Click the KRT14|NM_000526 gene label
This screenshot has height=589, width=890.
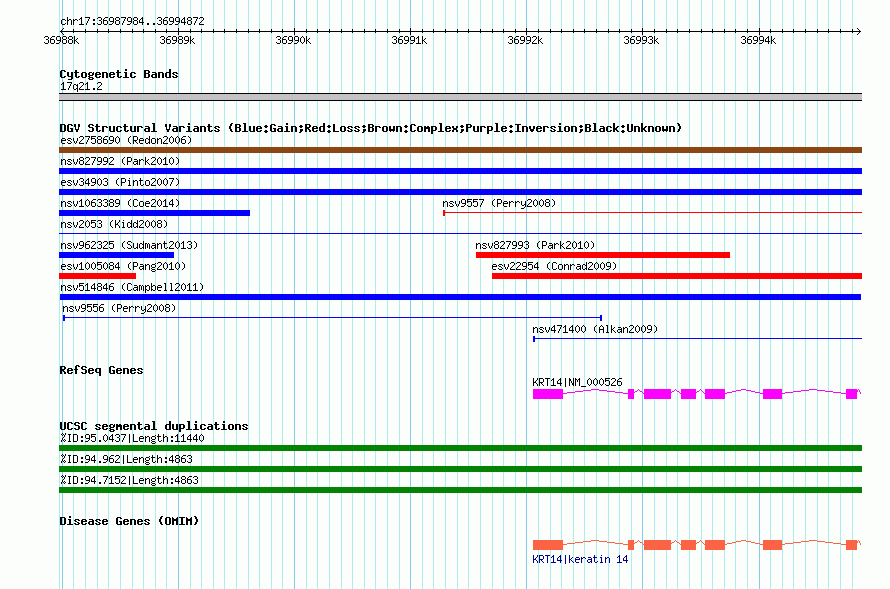click(577, 382)
